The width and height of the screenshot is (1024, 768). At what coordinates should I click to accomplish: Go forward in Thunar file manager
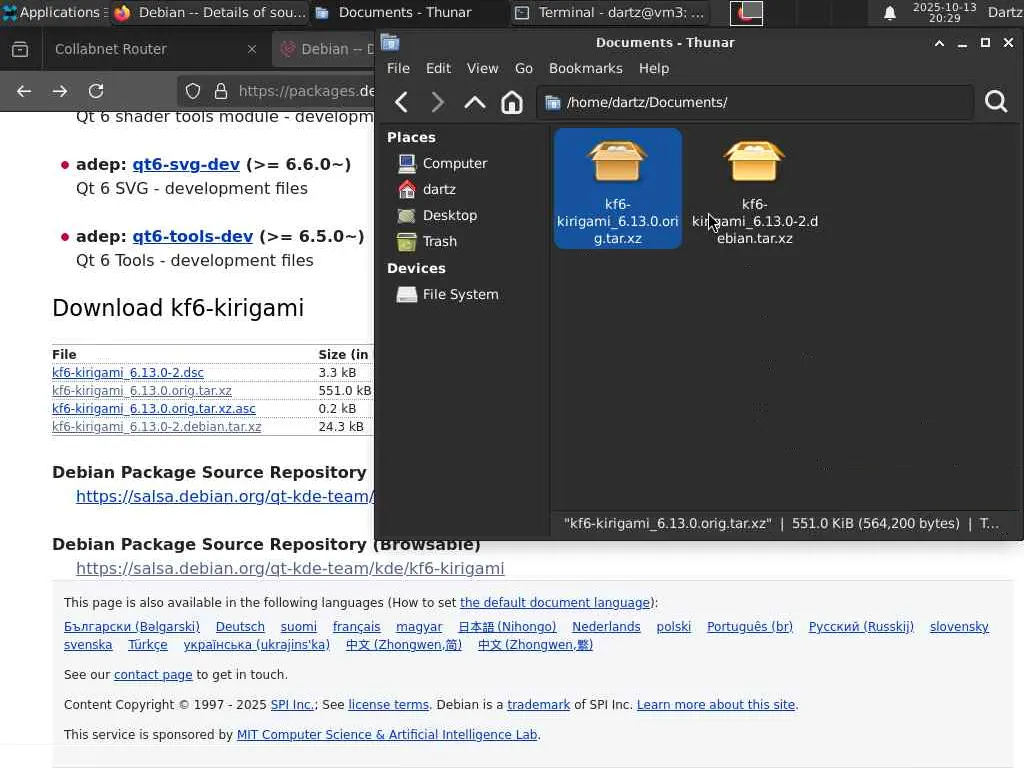coord(438,103)
